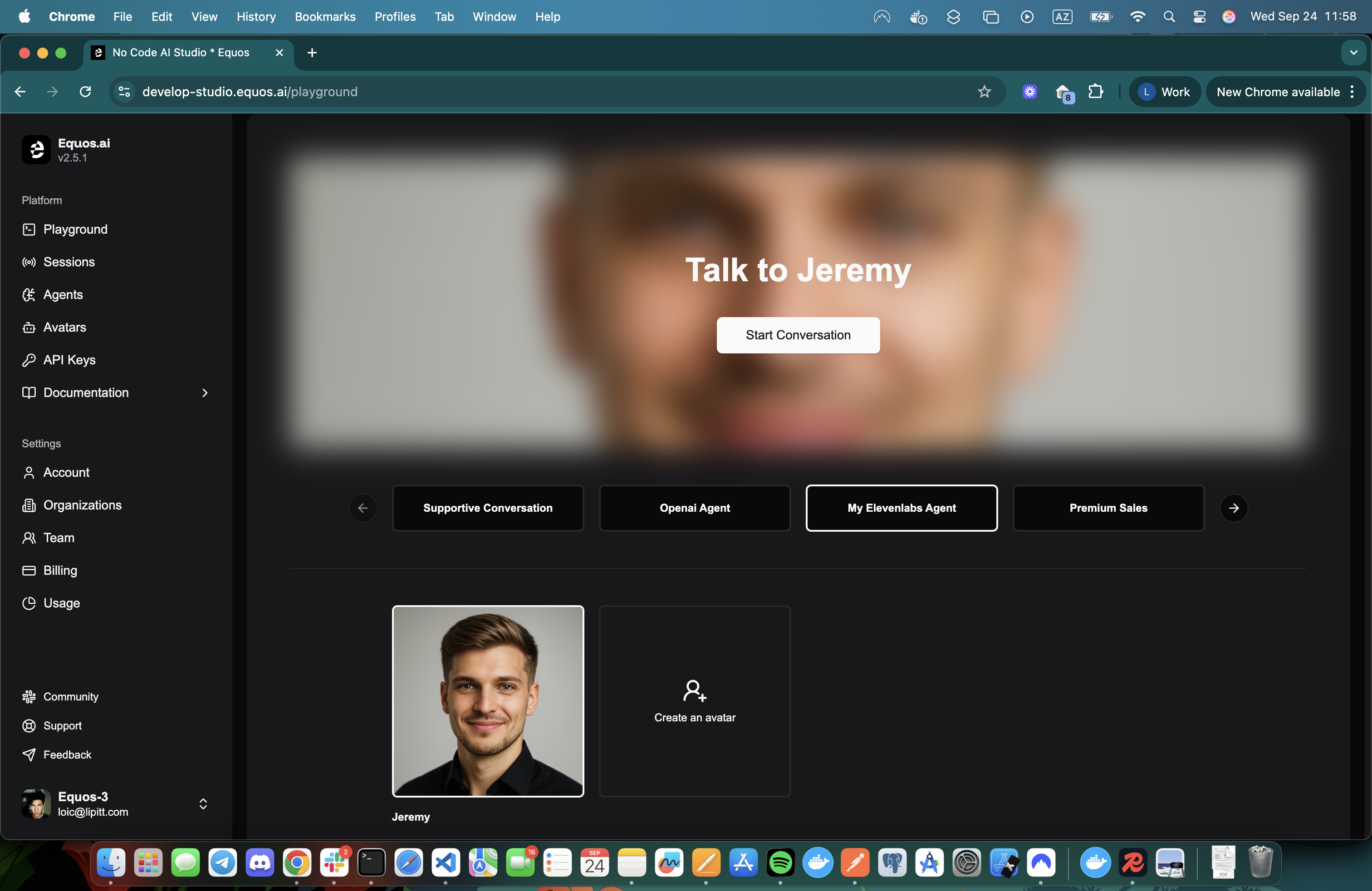Go to Sessions in the sidebar
This screenshot has height=891, width=1372.
[69, 262]
